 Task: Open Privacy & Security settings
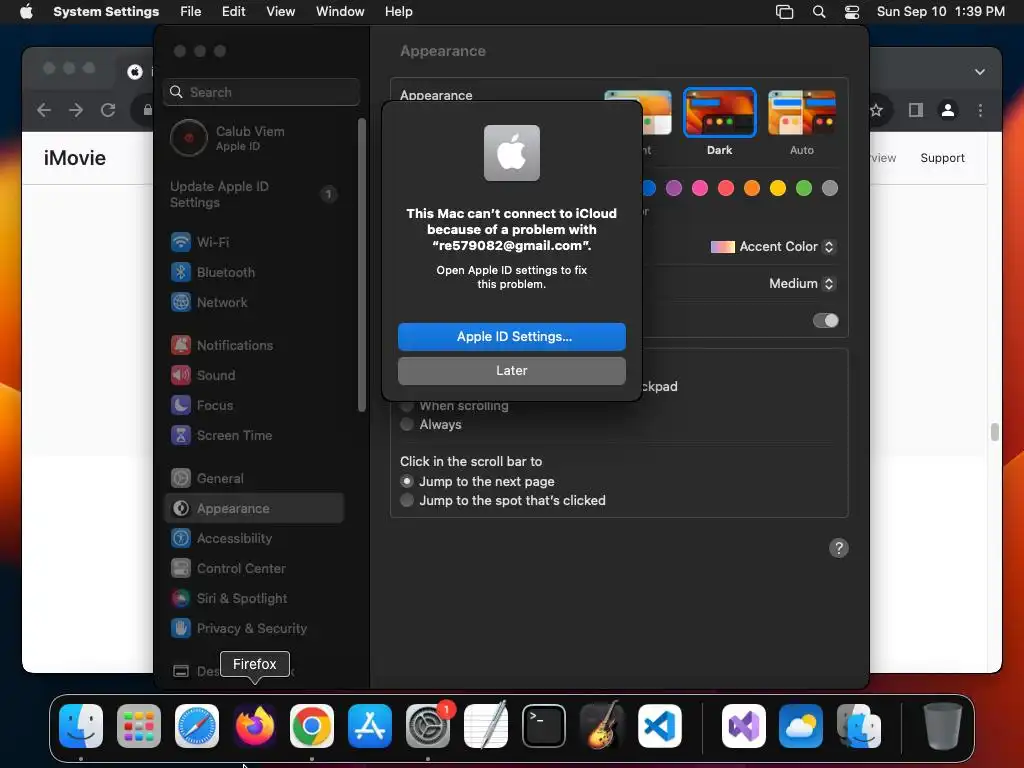pyautogui.click(x=254, y=629)
